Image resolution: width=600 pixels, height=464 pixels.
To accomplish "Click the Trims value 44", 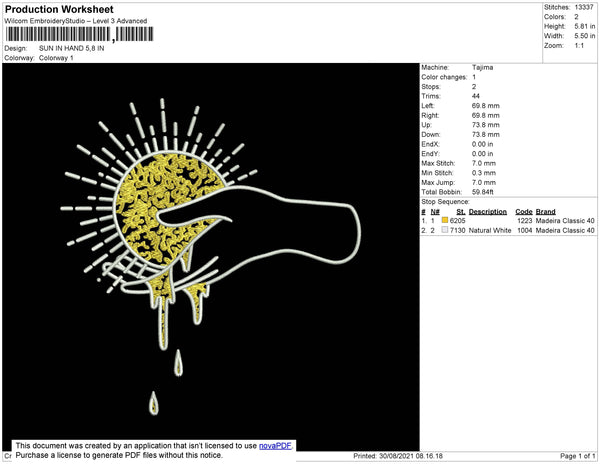I will [x=476, y=96].
